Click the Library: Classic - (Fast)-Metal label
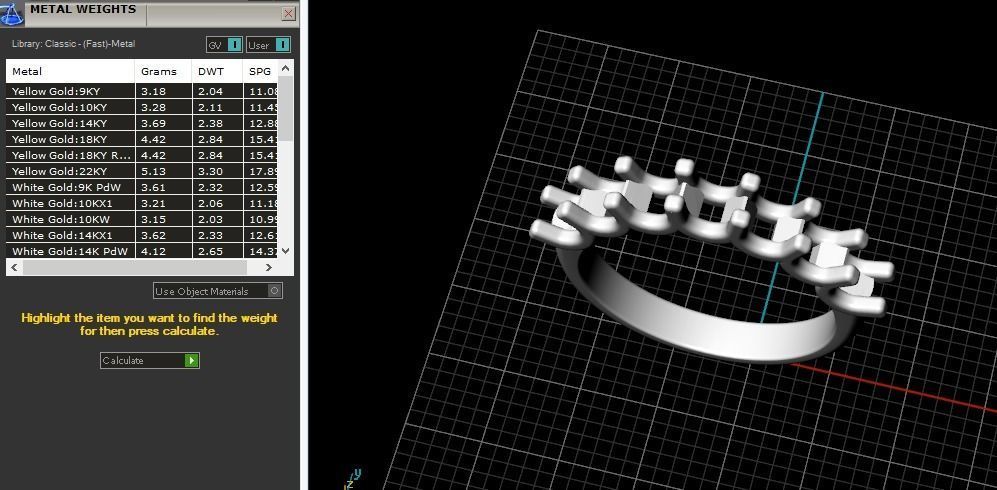 pos(73,44)
